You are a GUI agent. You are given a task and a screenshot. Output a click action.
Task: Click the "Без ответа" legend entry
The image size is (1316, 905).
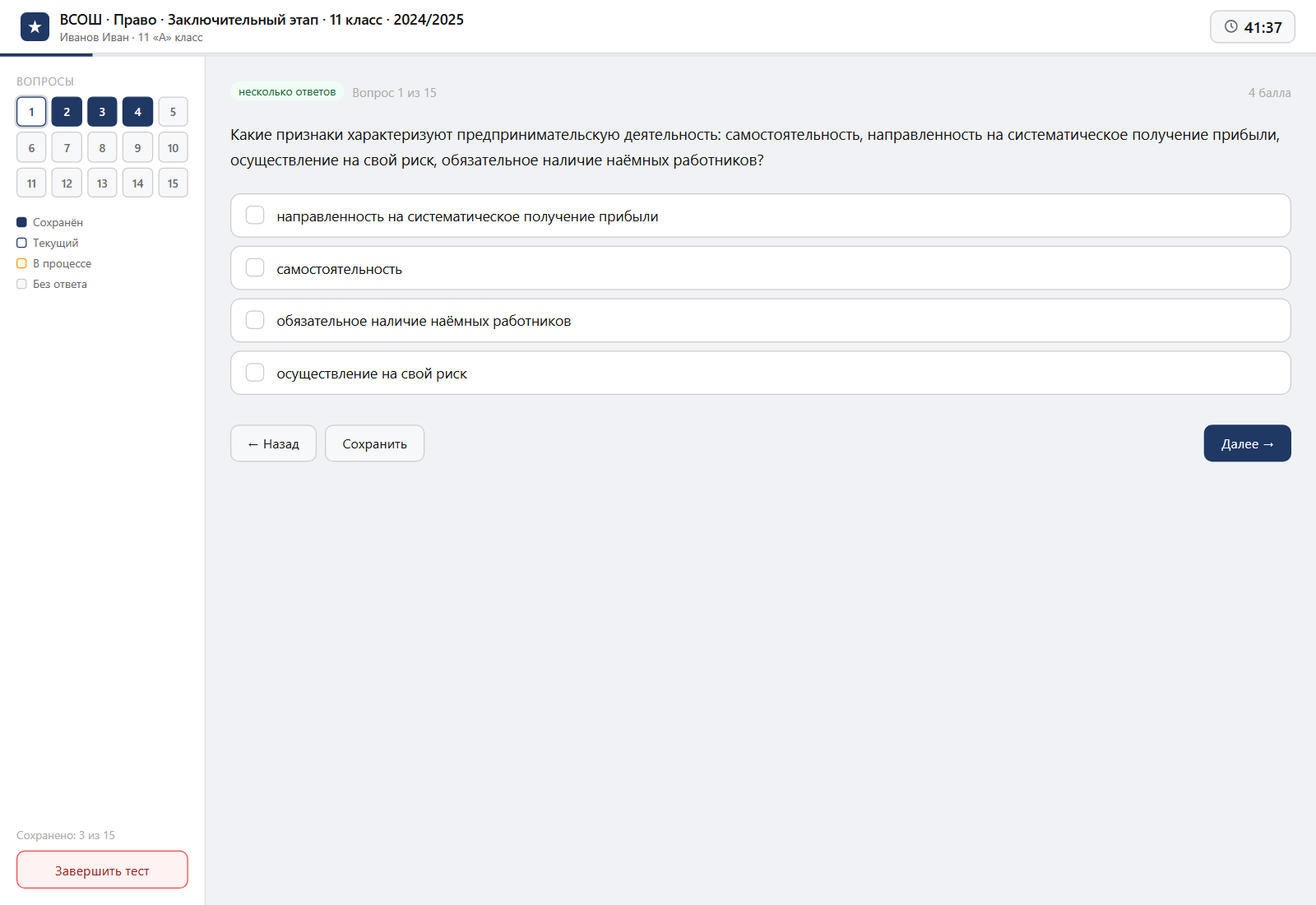pyautogui.click(x=52, y=284)
